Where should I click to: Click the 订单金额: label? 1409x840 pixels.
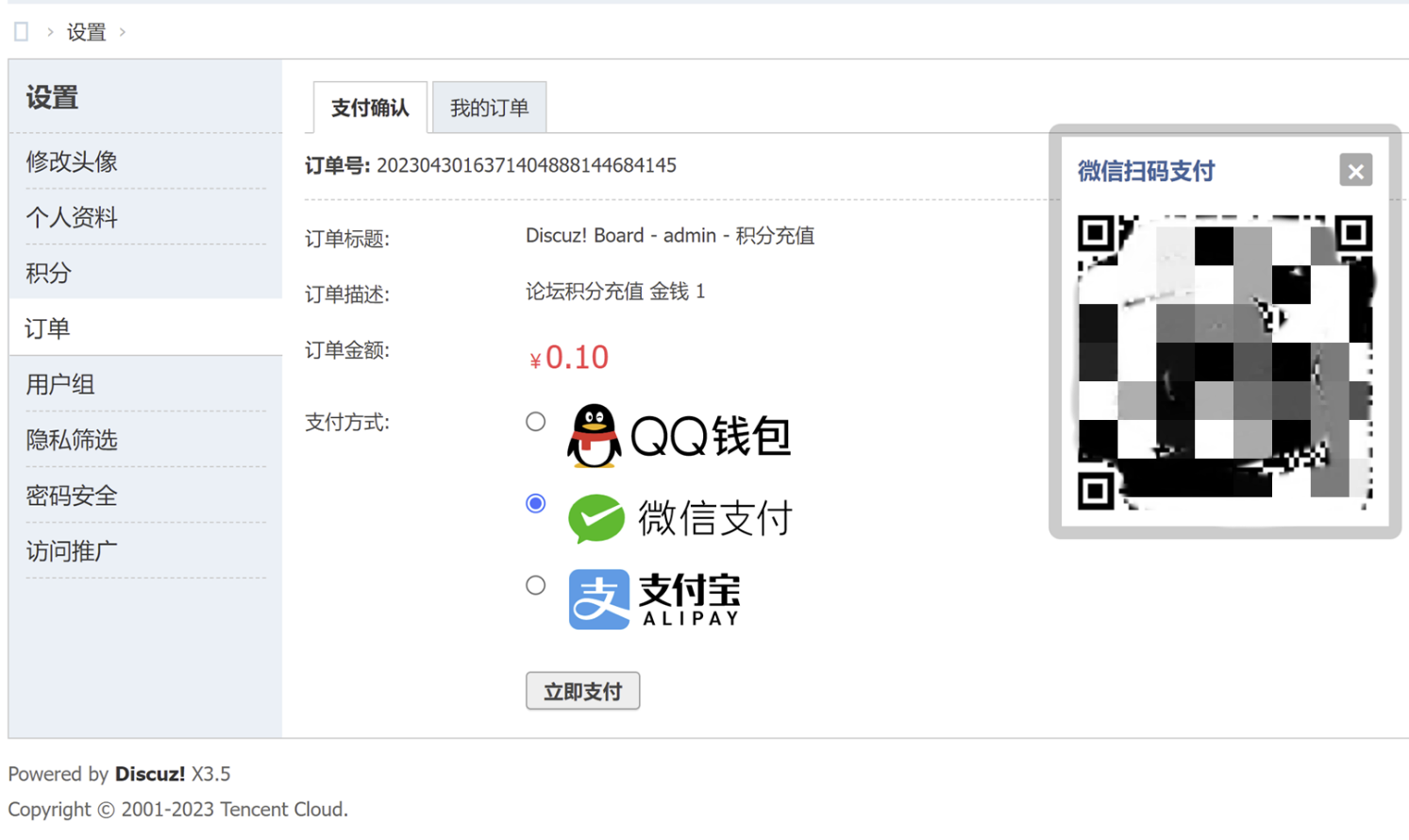[347, 350]
